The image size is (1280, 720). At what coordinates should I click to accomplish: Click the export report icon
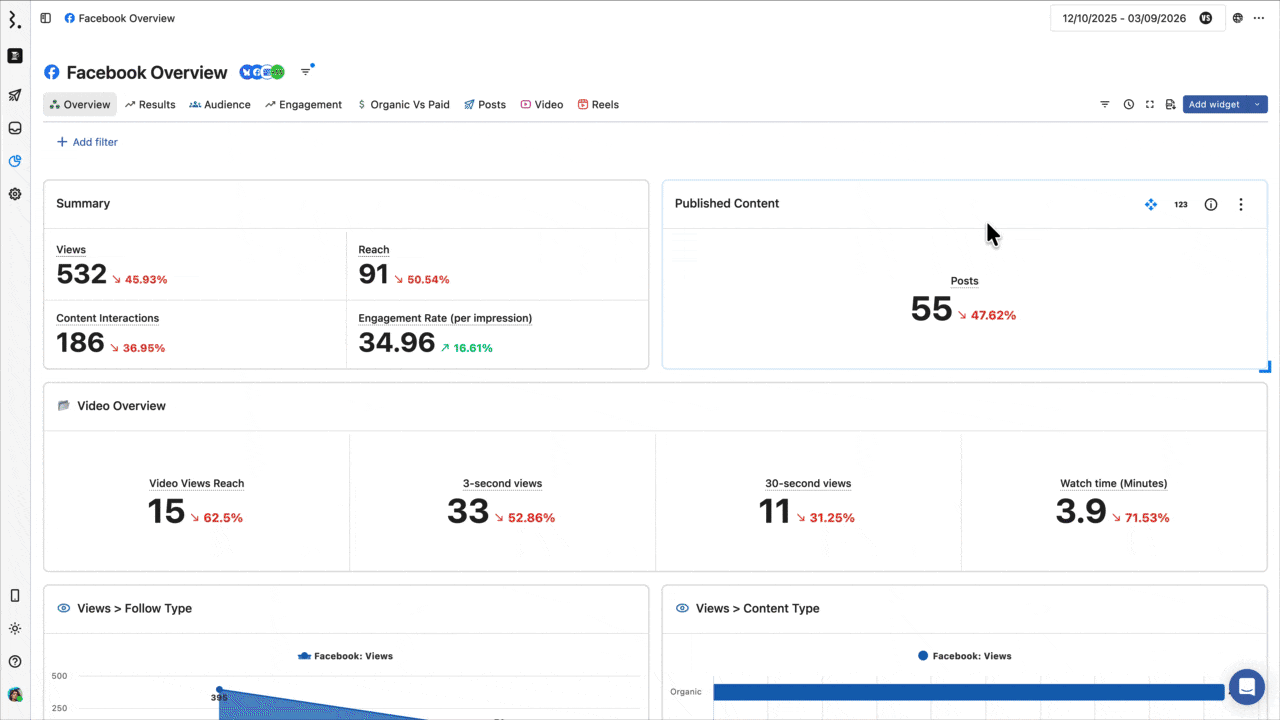pos(1170,104)
